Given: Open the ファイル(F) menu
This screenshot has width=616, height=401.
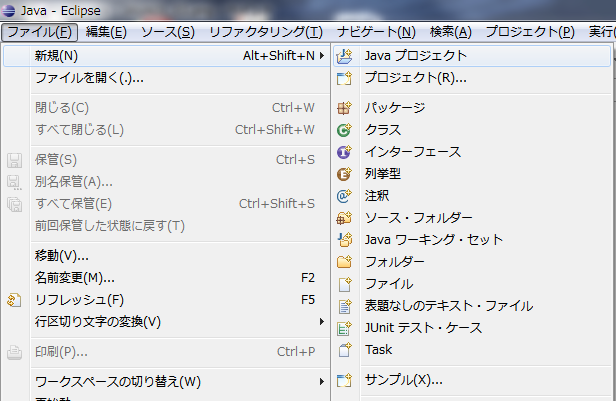Looking at the screenshot, I should click(40, 32).
